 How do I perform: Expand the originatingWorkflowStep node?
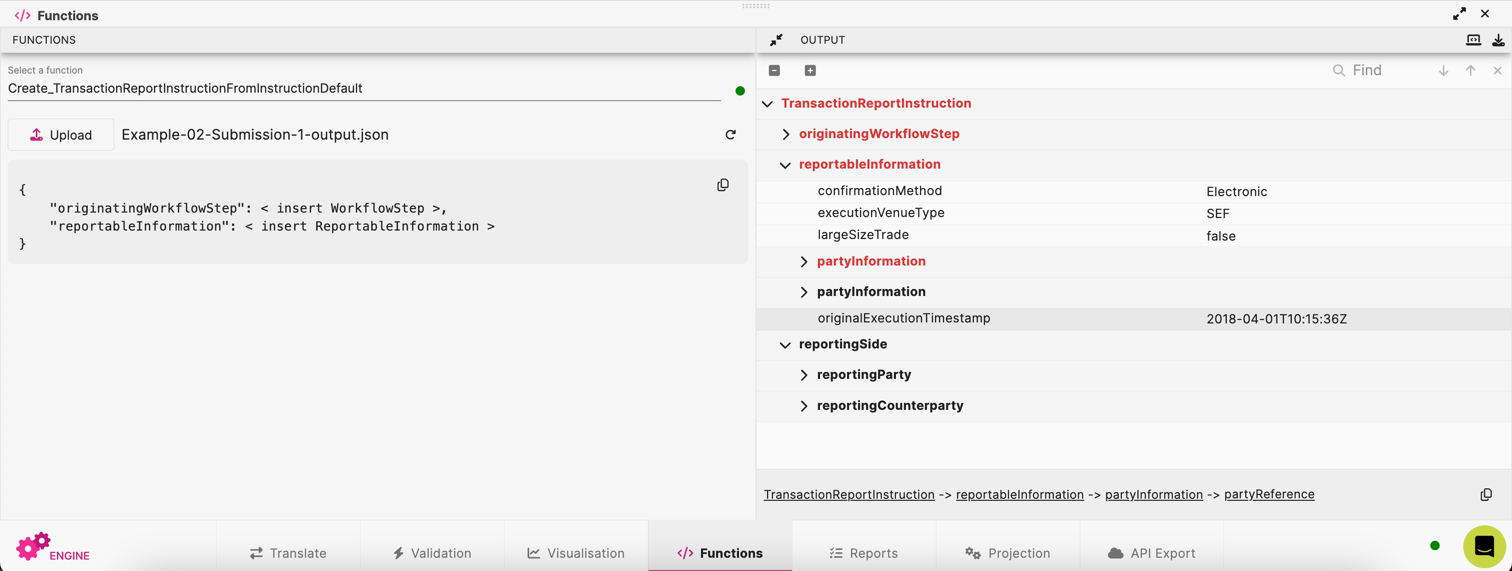(x=786, y=134)
